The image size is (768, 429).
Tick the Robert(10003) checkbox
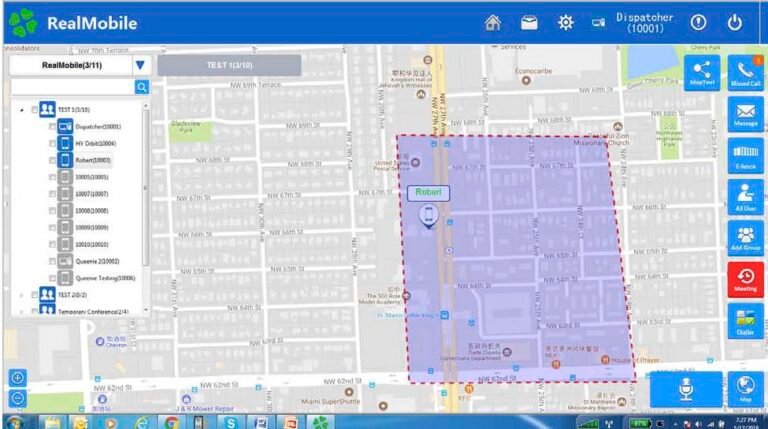(52, 160)
